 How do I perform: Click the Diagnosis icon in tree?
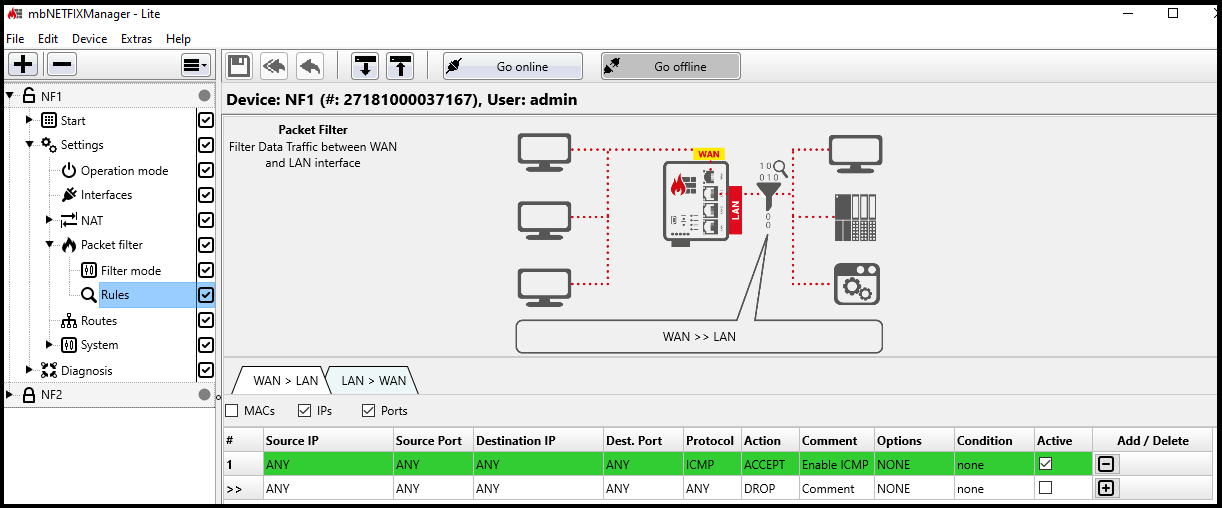point(49,370)
